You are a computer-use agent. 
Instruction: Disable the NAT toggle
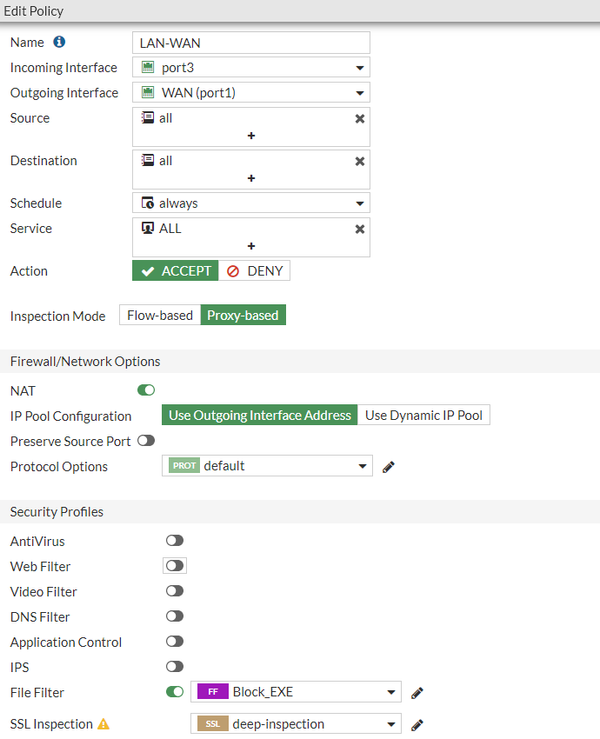(x=146, y=391)
